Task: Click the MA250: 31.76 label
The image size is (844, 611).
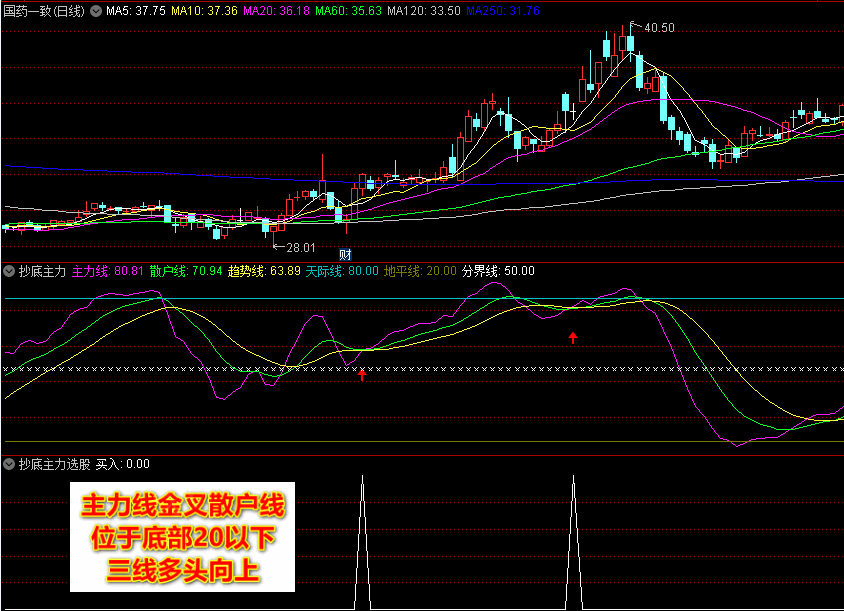Action: [x=503, y=11]
